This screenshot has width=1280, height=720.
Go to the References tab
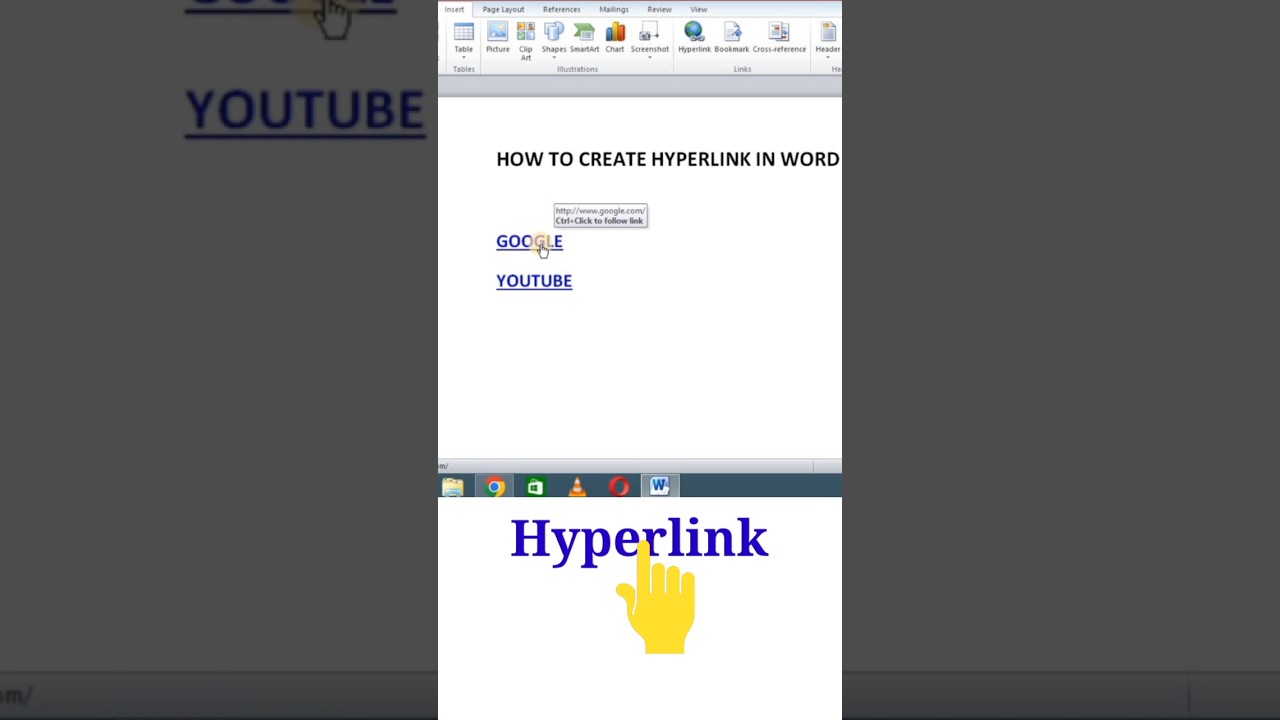tap(561, 9)
